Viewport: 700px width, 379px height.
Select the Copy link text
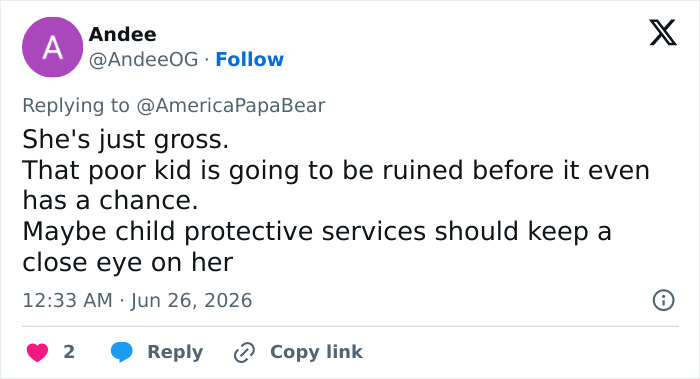click(x=317, y=352)
